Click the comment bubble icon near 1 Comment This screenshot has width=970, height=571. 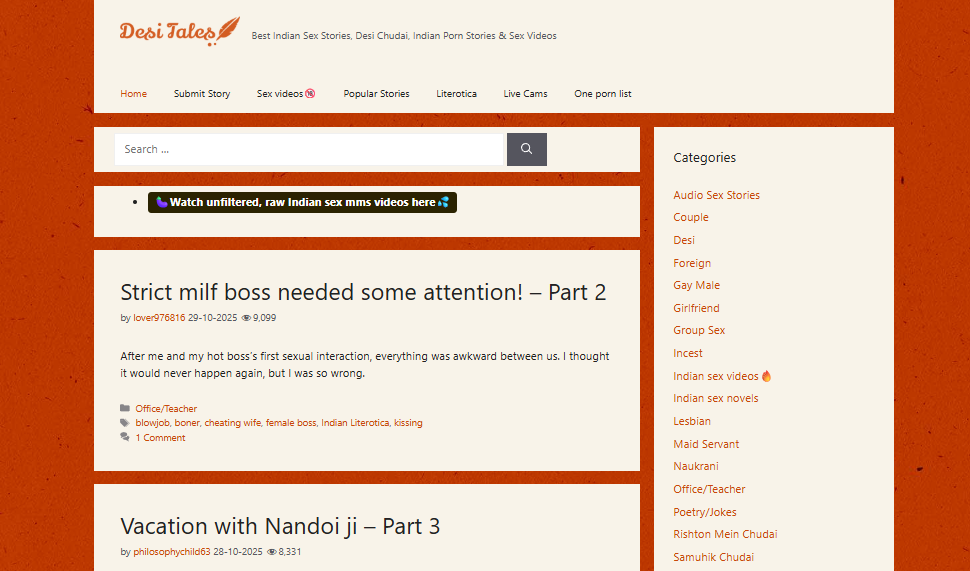125,437
